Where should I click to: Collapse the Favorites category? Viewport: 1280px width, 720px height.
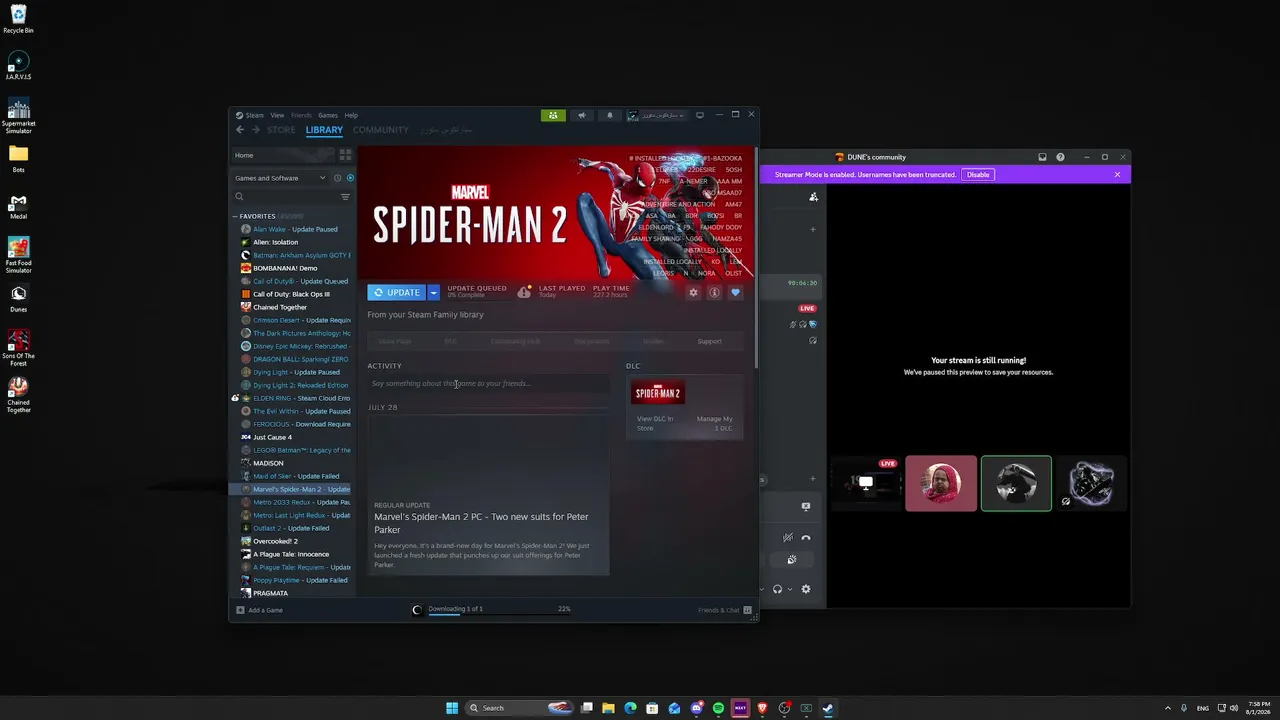(235, 216)
